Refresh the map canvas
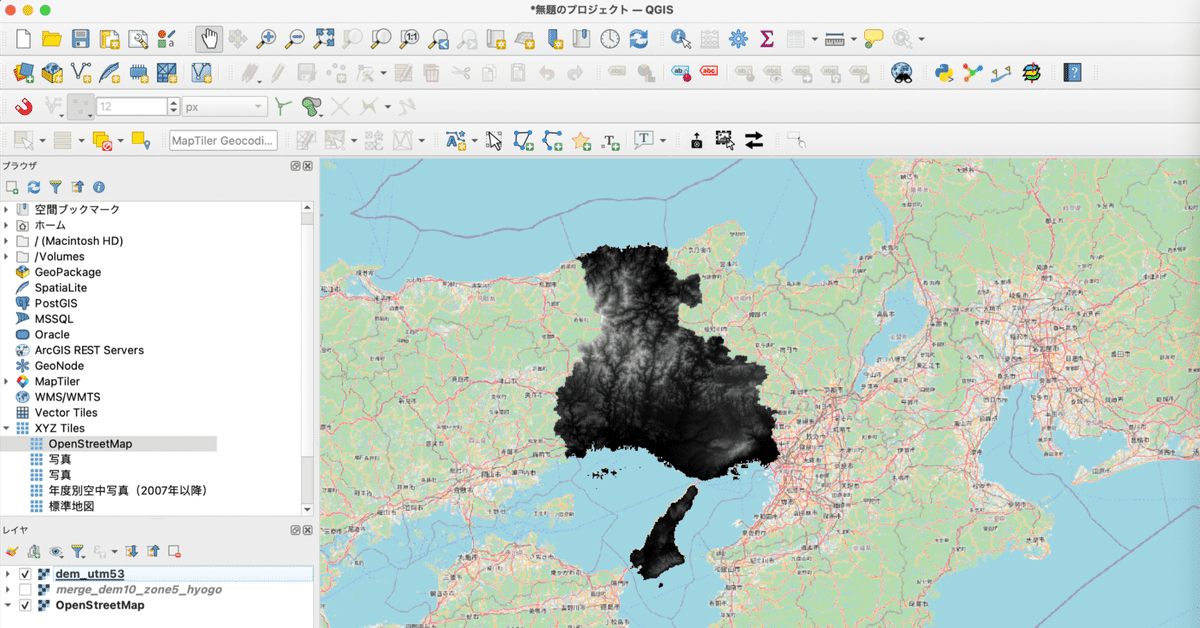Screen dimensions: 1200x628 tap(640, 38)
